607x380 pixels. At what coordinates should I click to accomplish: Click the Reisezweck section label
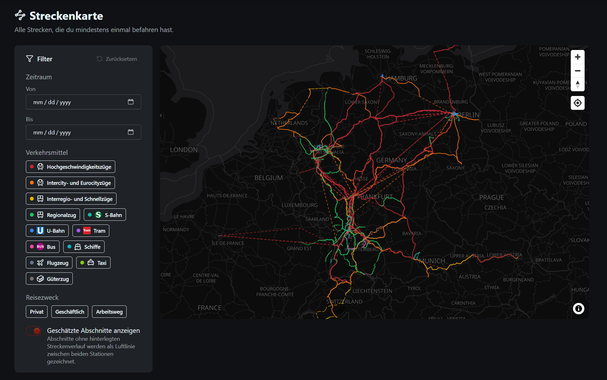(x=42, y=297)
